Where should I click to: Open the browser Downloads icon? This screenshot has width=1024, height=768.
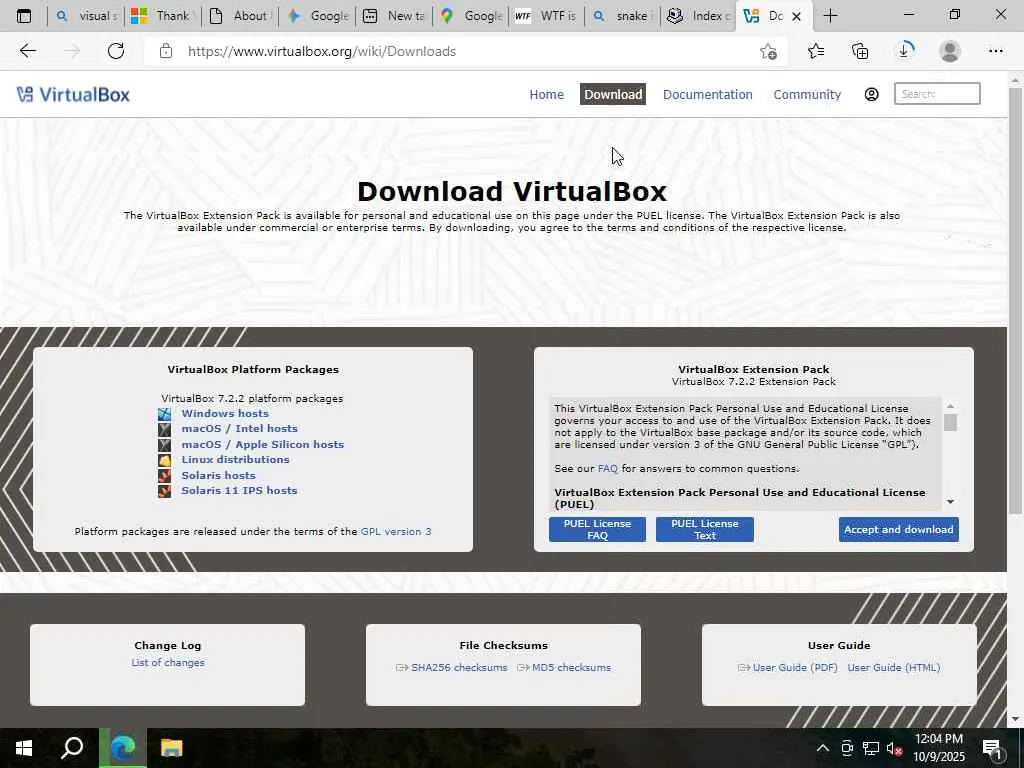[904, 51]
